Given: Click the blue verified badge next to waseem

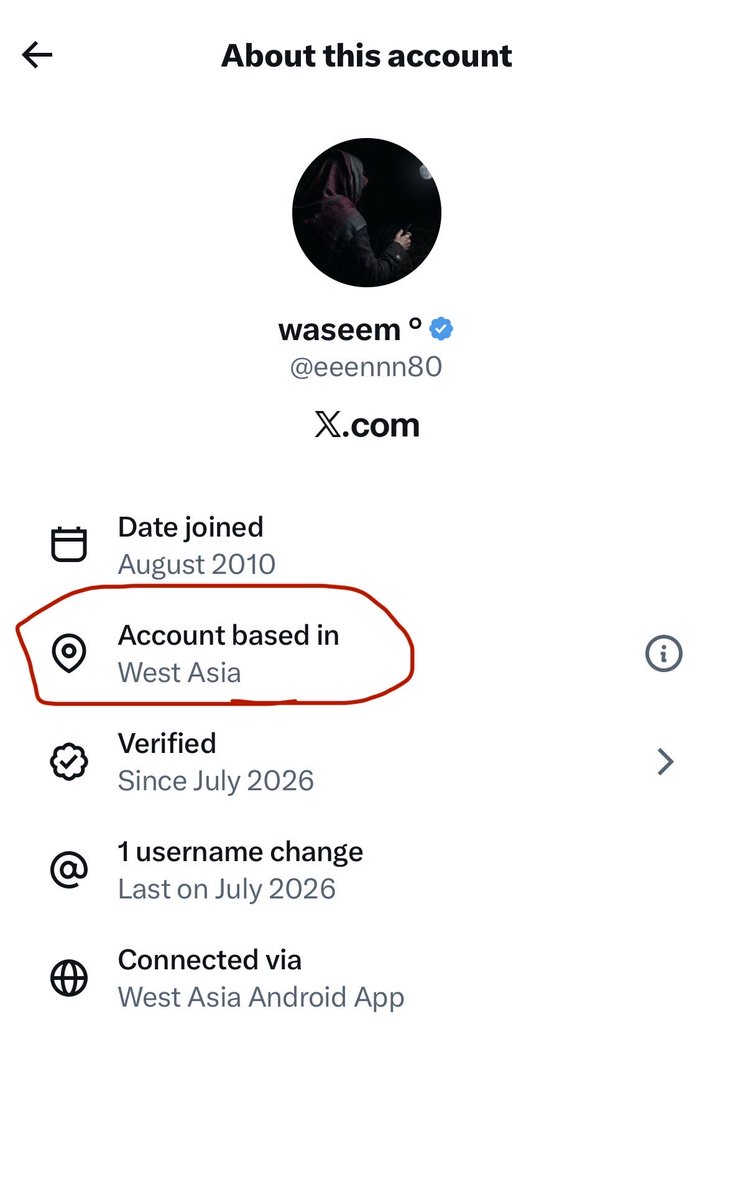Looking at the screenshot, I should pos(442,329).
